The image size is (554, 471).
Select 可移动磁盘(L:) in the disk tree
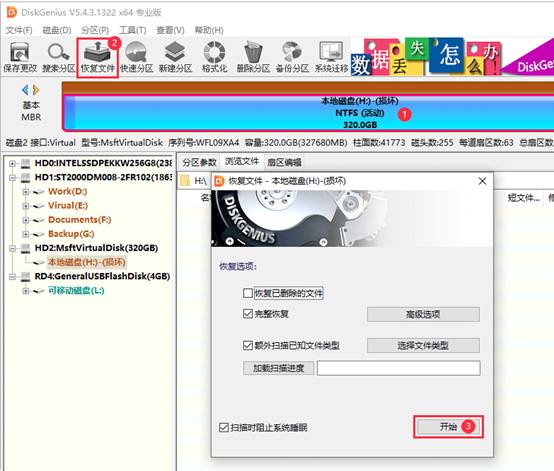(x=76, y=290)
